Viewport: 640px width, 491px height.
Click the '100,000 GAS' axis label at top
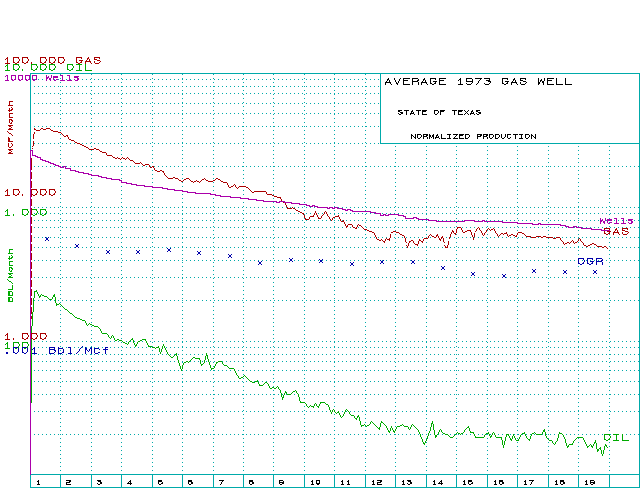coord(52,59)
